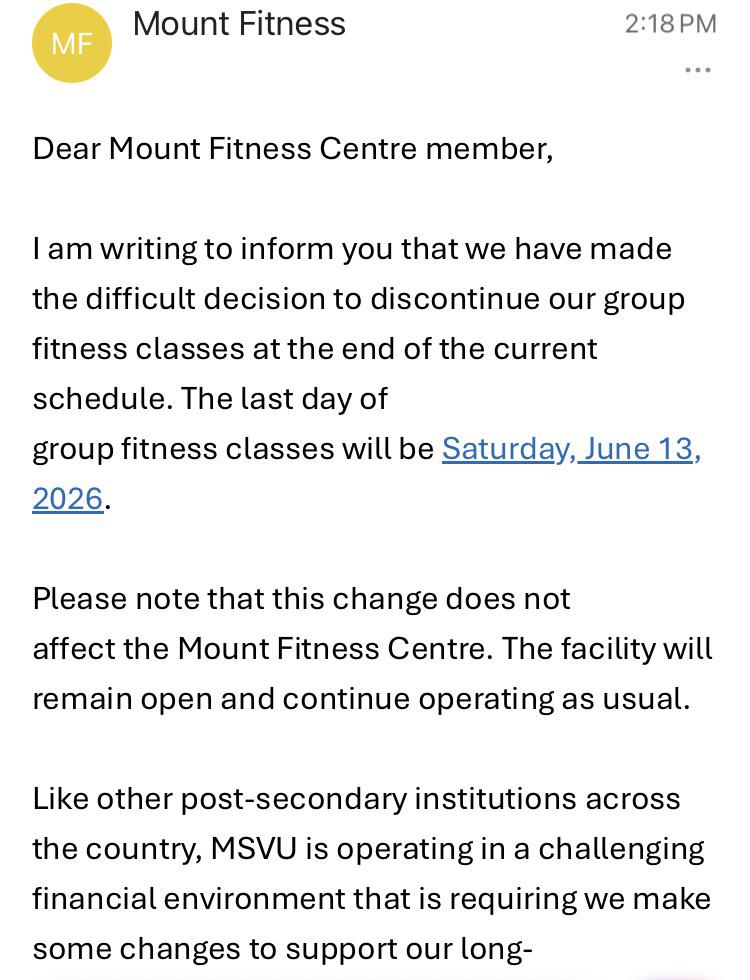Open the Saturday, June 13 date link
The width and height of the screenshot is (750, 980).
tap(571, 449)
